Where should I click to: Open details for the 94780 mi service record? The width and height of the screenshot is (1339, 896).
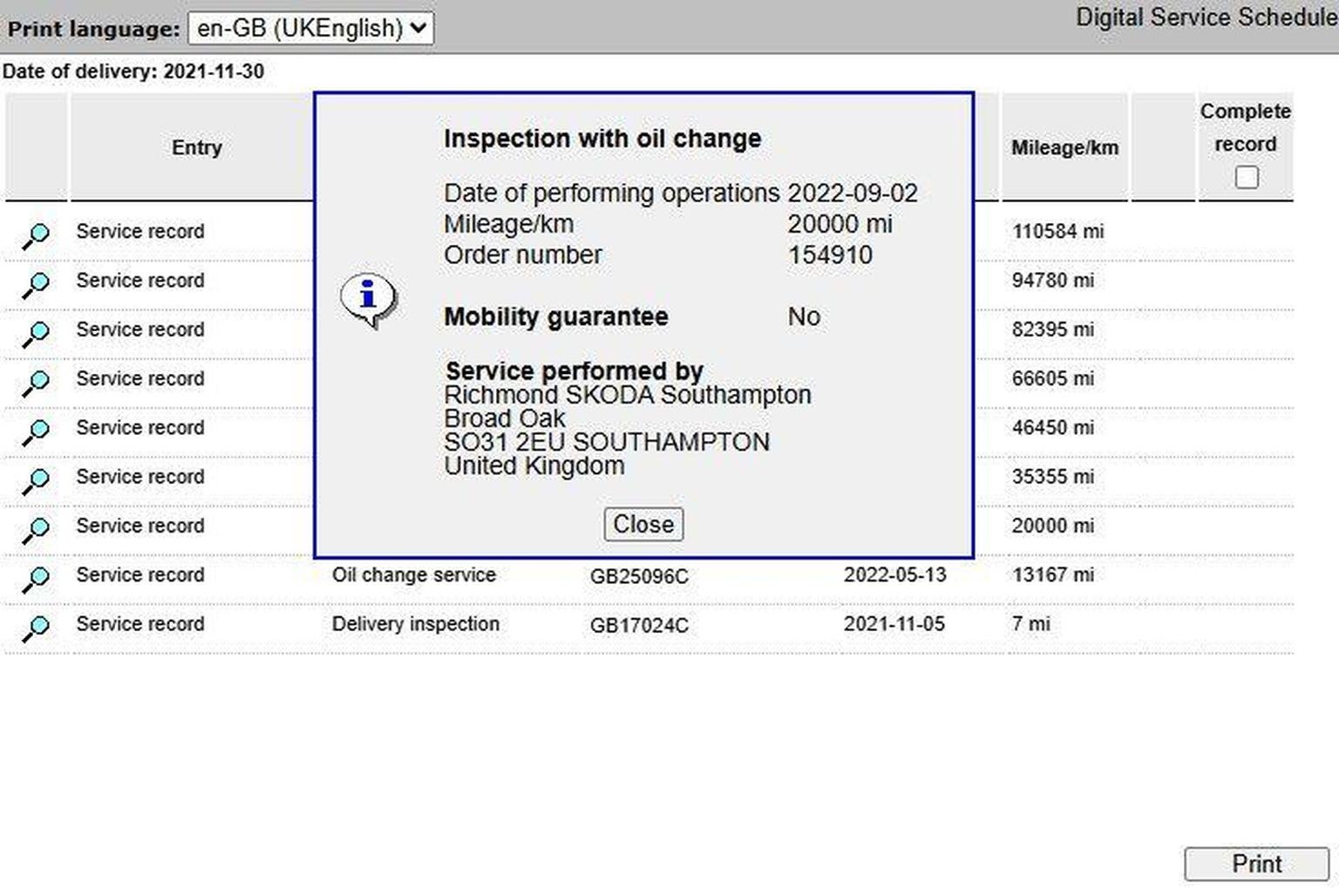tap(36, 283)
